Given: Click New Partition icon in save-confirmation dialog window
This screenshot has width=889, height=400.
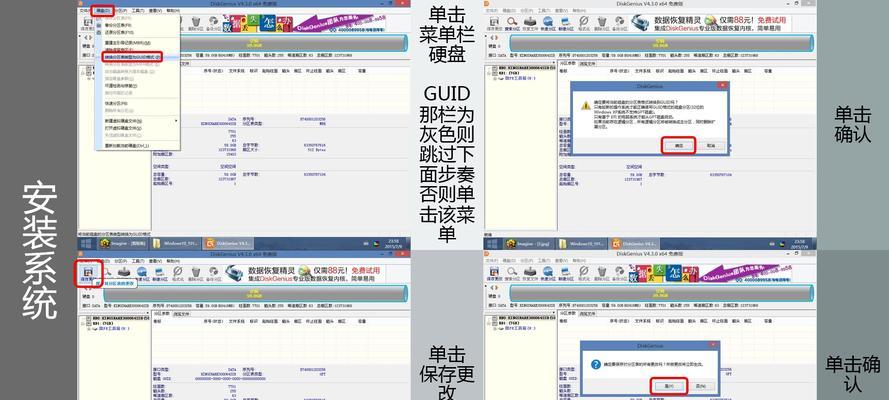Looking at the screenshot, I should (566, 274).
